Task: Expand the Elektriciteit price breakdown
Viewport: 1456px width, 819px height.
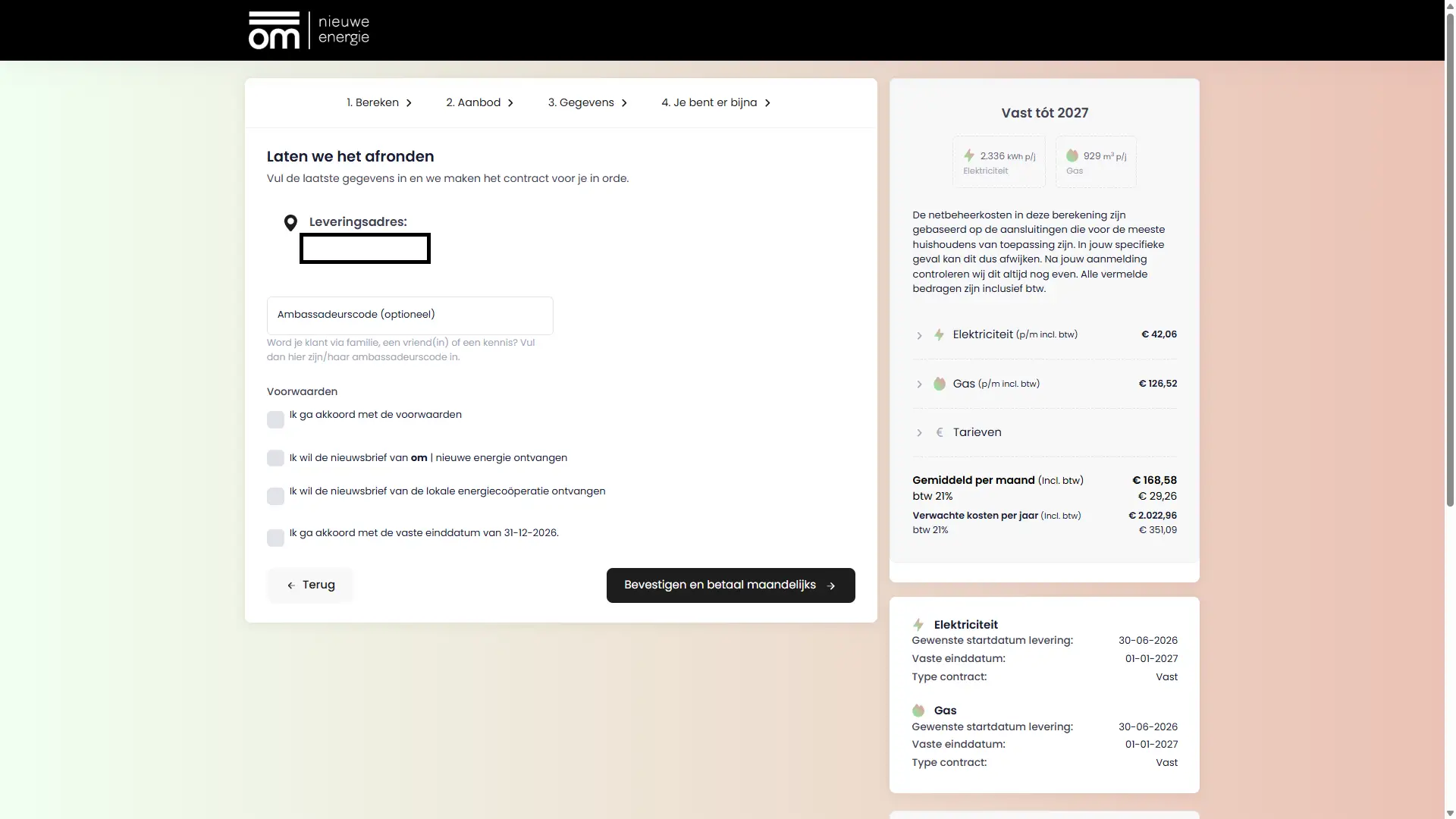Action: coord(919,335)
